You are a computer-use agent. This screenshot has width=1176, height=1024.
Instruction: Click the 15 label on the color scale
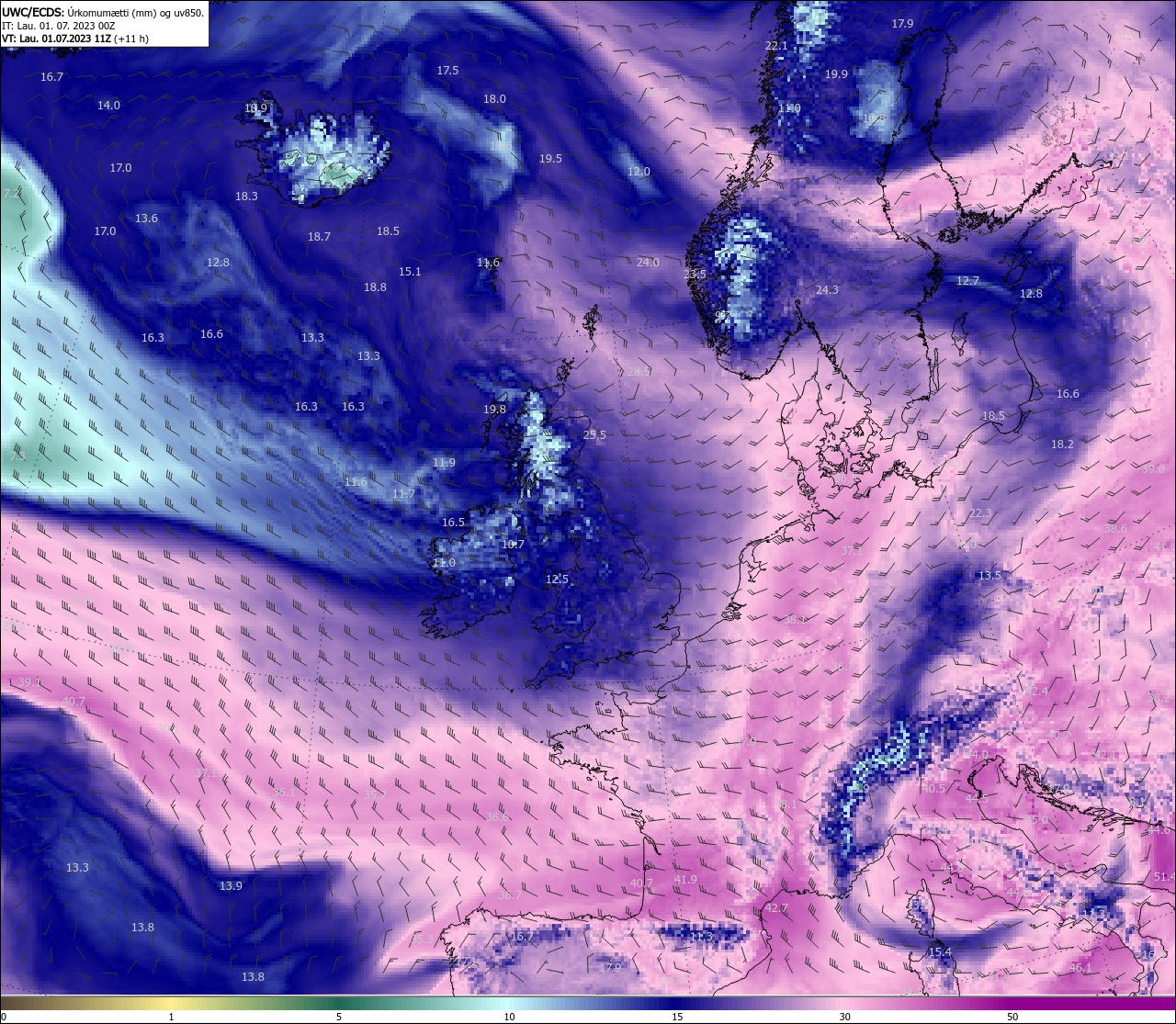(677, 1017)
